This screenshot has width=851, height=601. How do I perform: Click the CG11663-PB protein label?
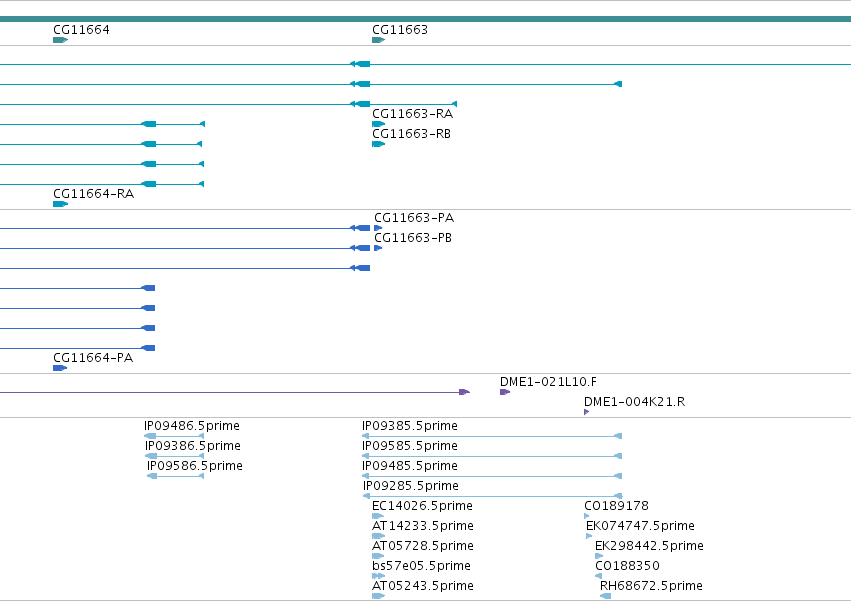[413, 238]
